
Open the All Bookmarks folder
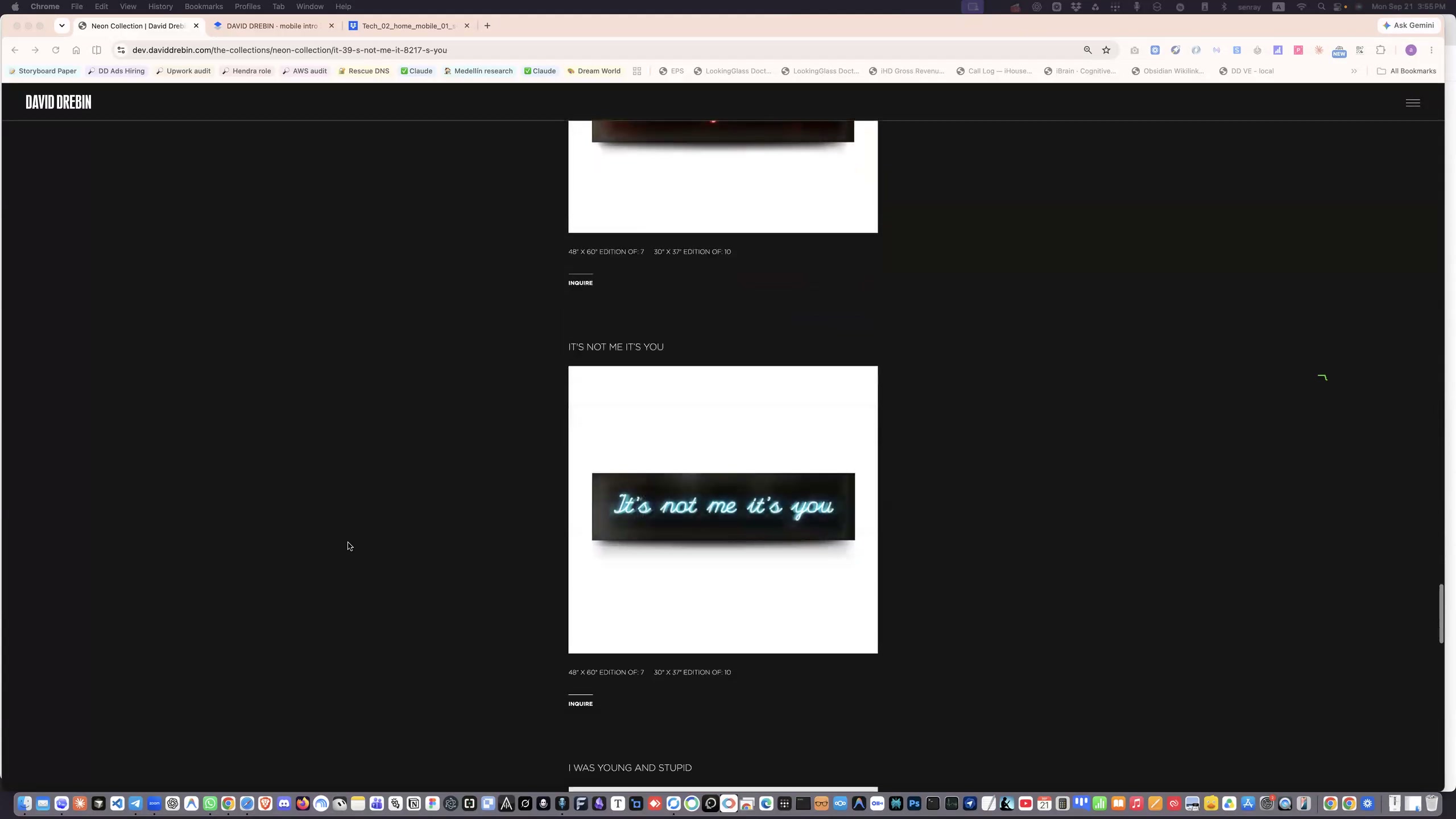(1407, 71)
